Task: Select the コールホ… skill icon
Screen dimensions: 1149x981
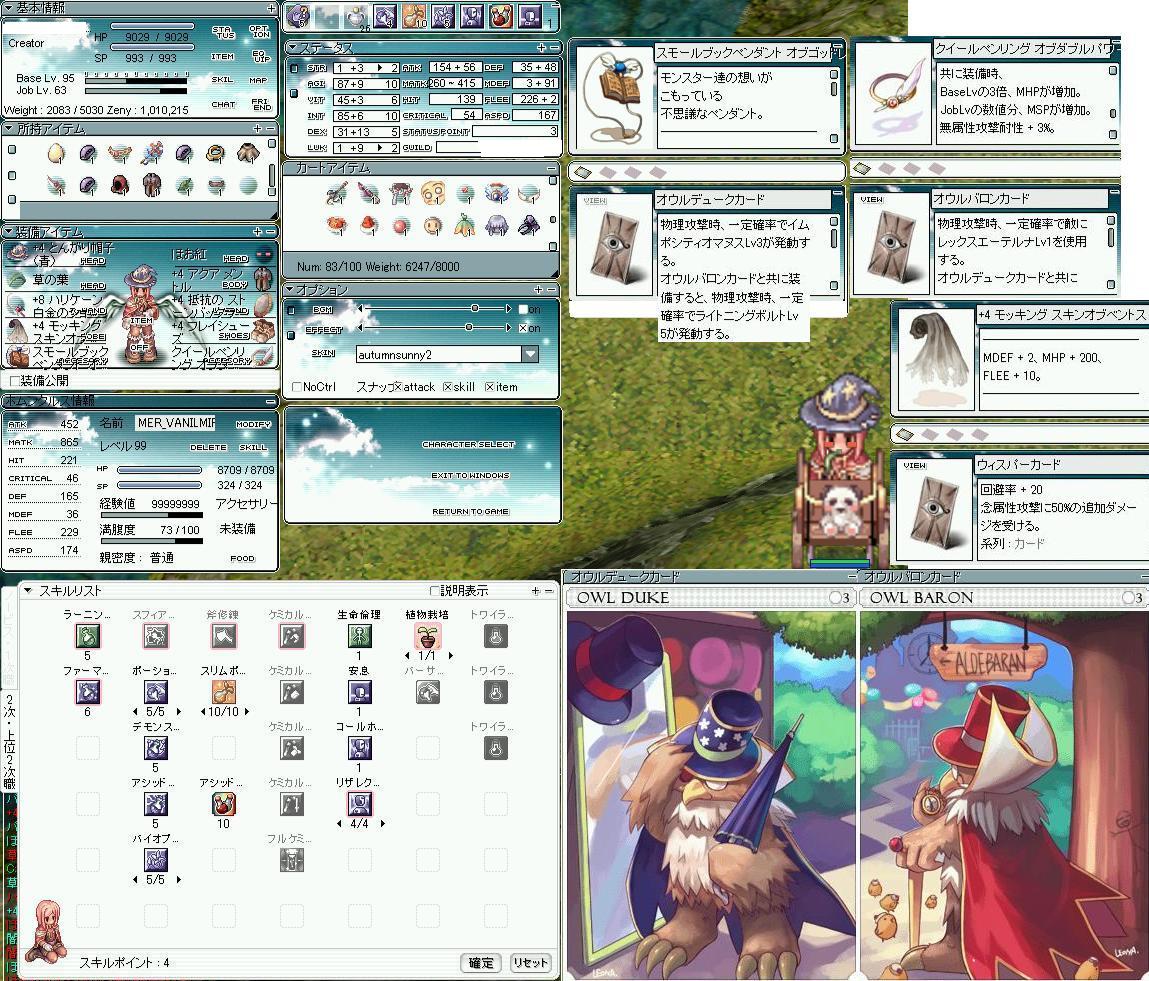Action: point(359,748)
